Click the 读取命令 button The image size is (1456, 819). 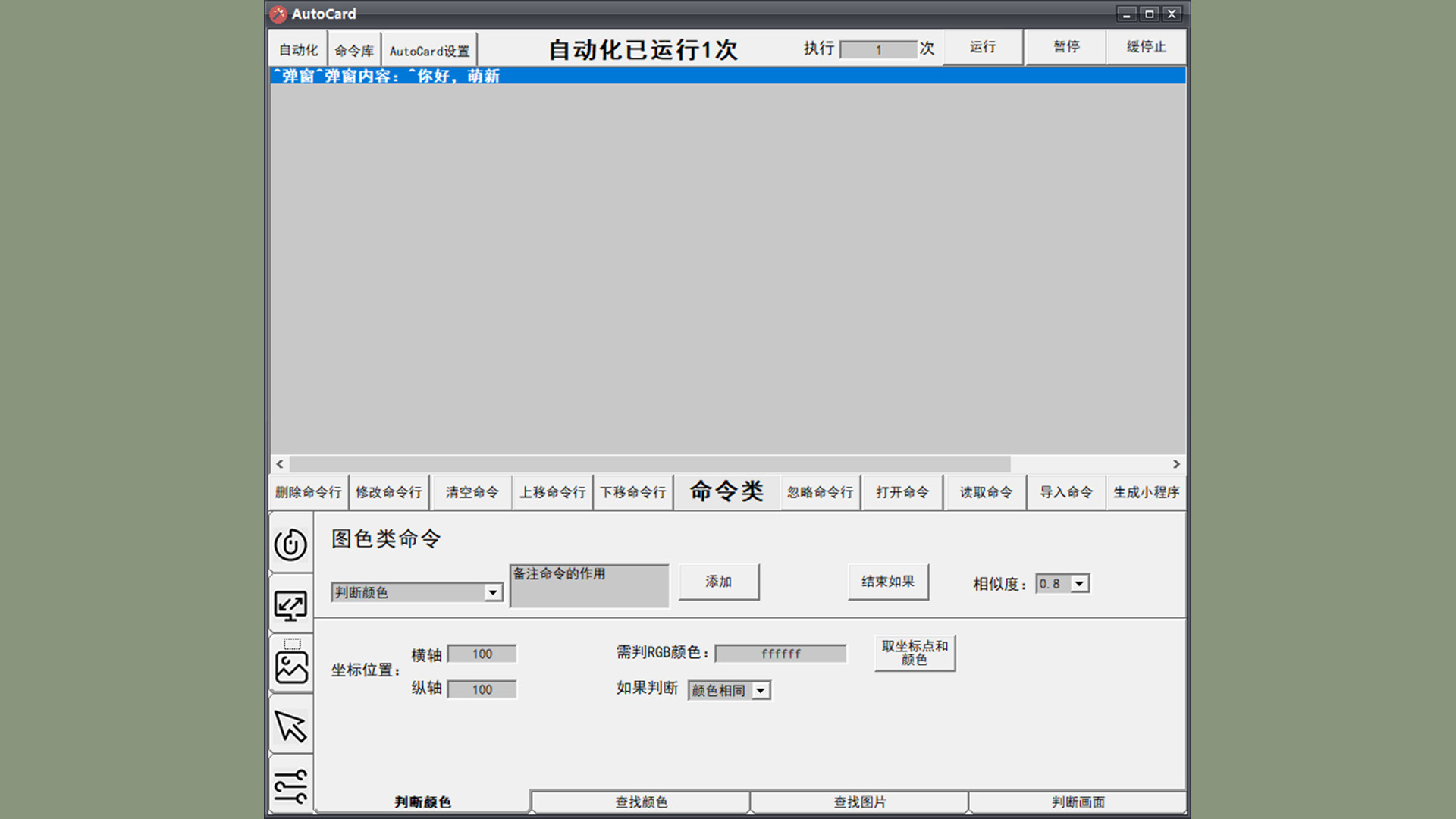pyautogui.click(x=986, y=492)
